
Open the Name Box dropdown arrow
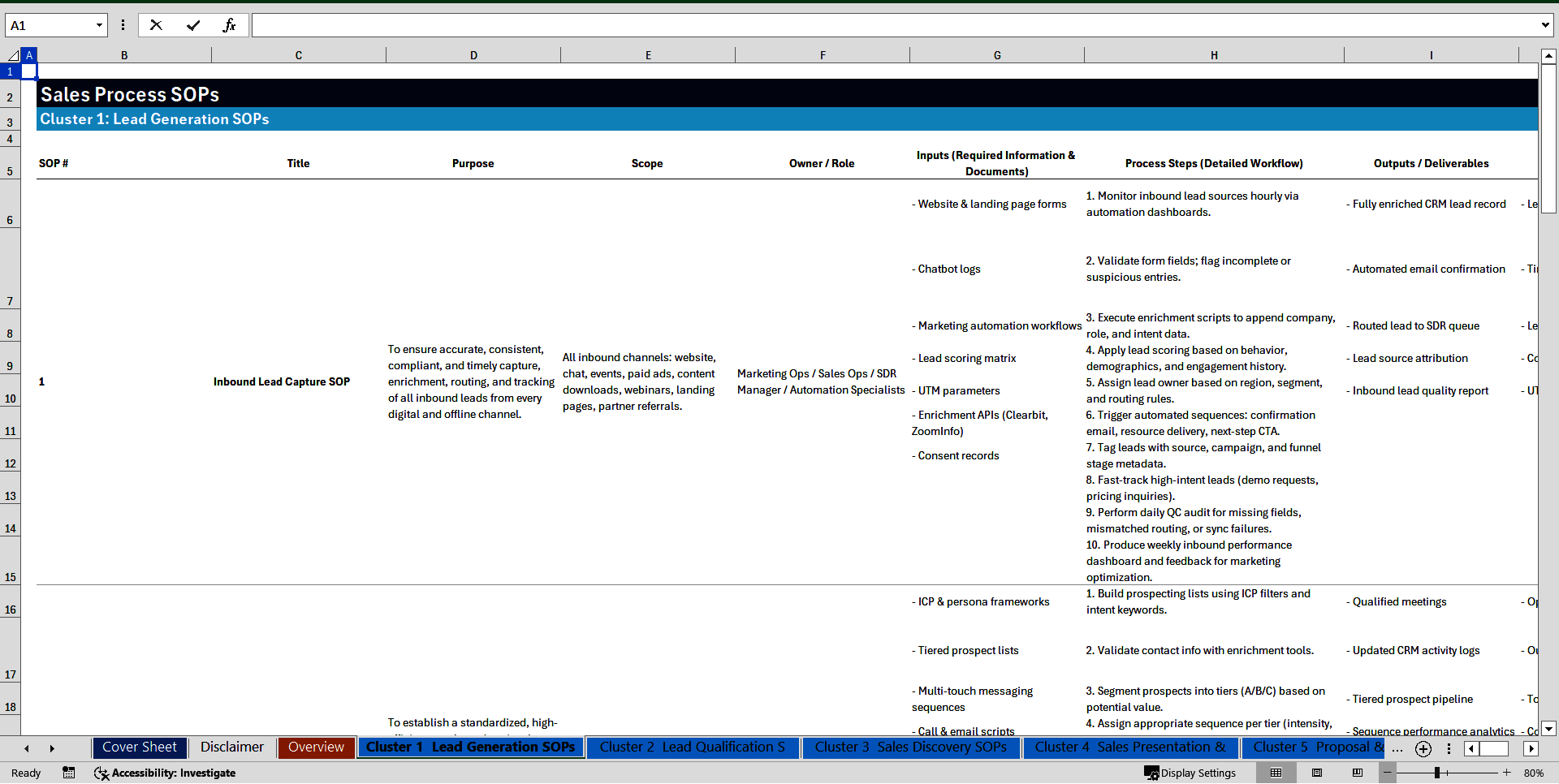pos(99,24)
